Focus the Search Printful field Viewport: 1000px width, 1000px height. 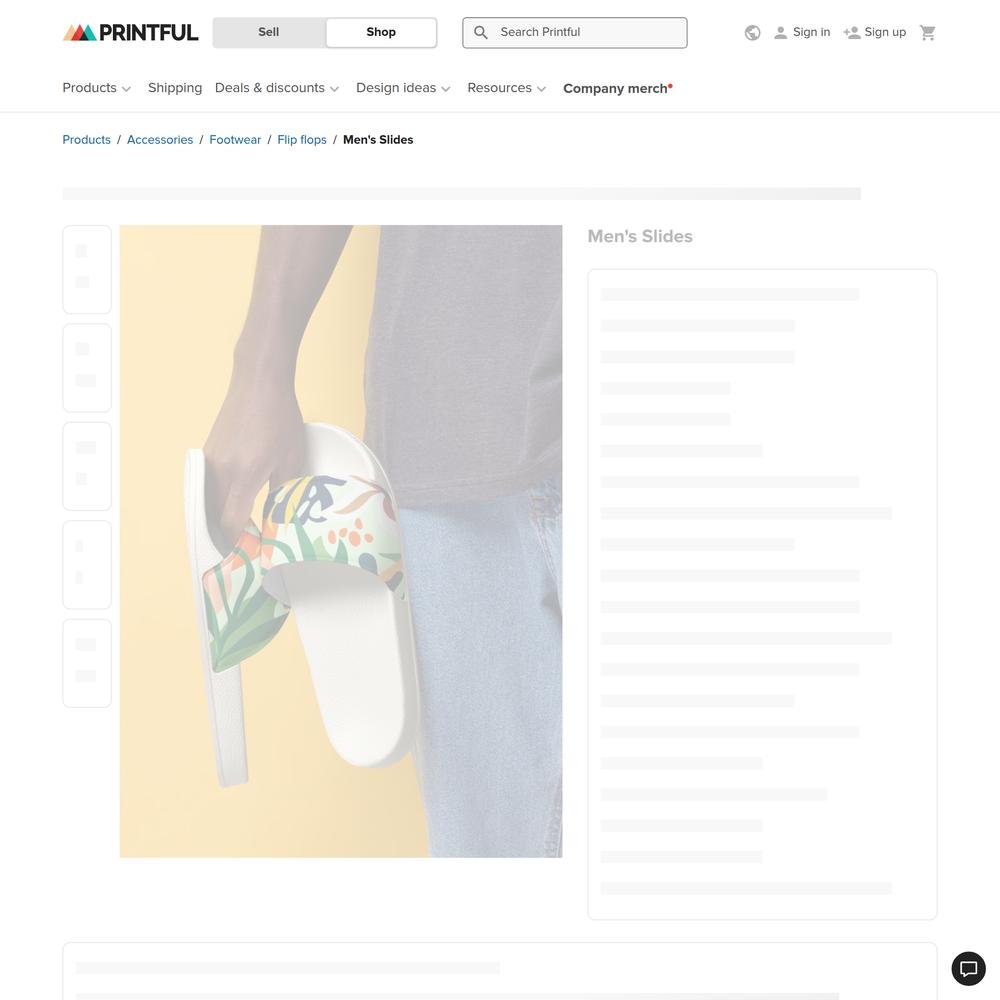[x=575, y=33]
